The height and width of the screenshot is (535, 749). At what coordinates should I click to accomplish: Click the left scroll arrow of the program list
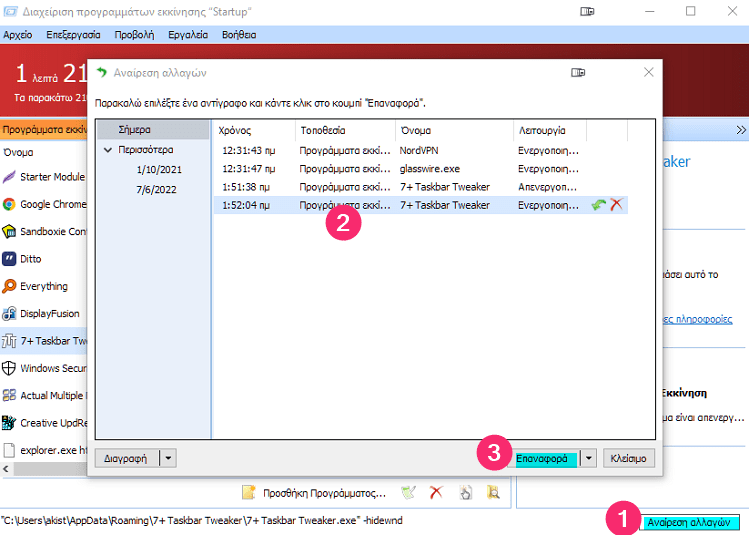[x=6, y=469]
